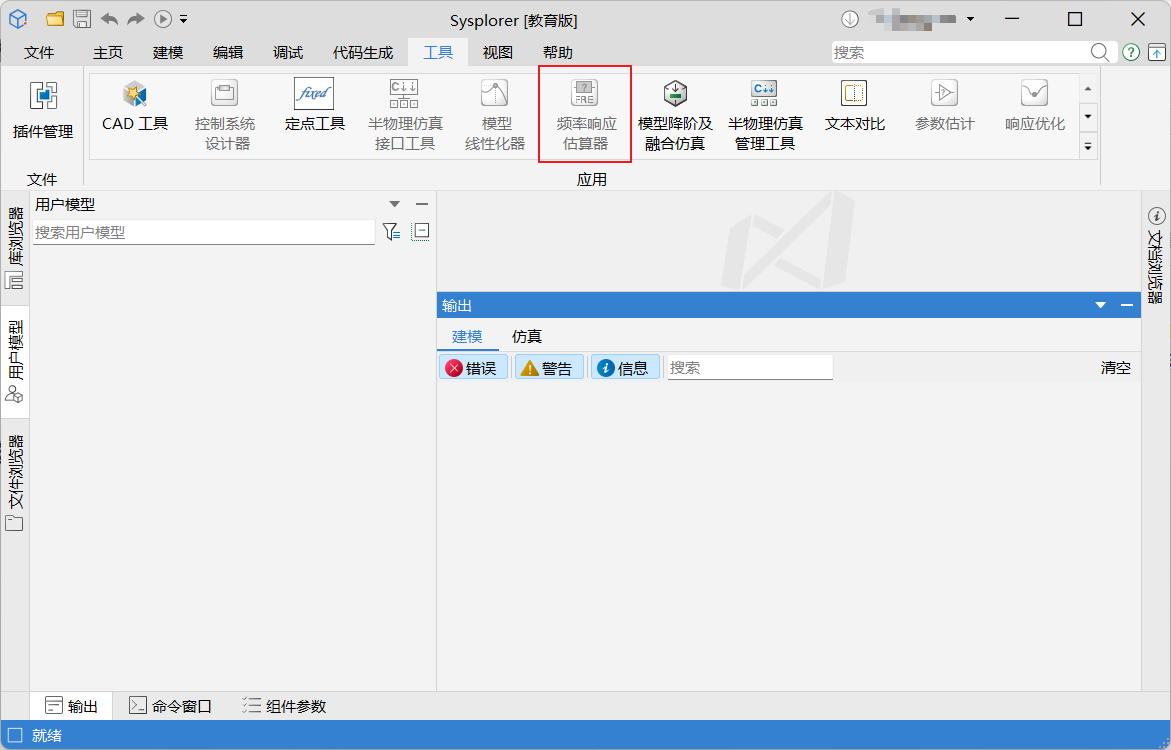
Task: Launch the CAD 工具 tool
Action: pos(135,107)
